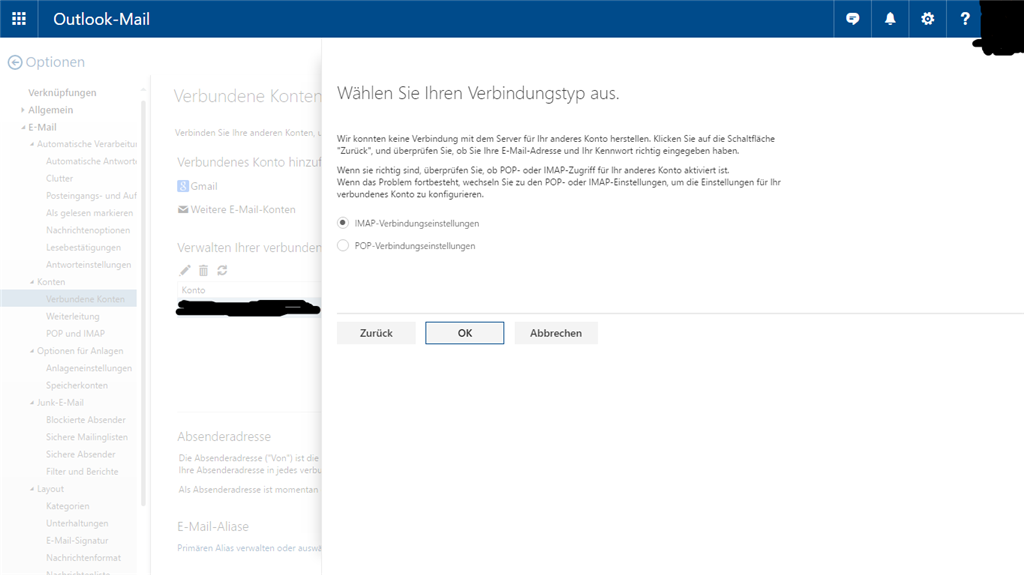Open Antworteinstellungen option
The width and height of the screenshot is (1024, 575).
(x=89, y=265)
